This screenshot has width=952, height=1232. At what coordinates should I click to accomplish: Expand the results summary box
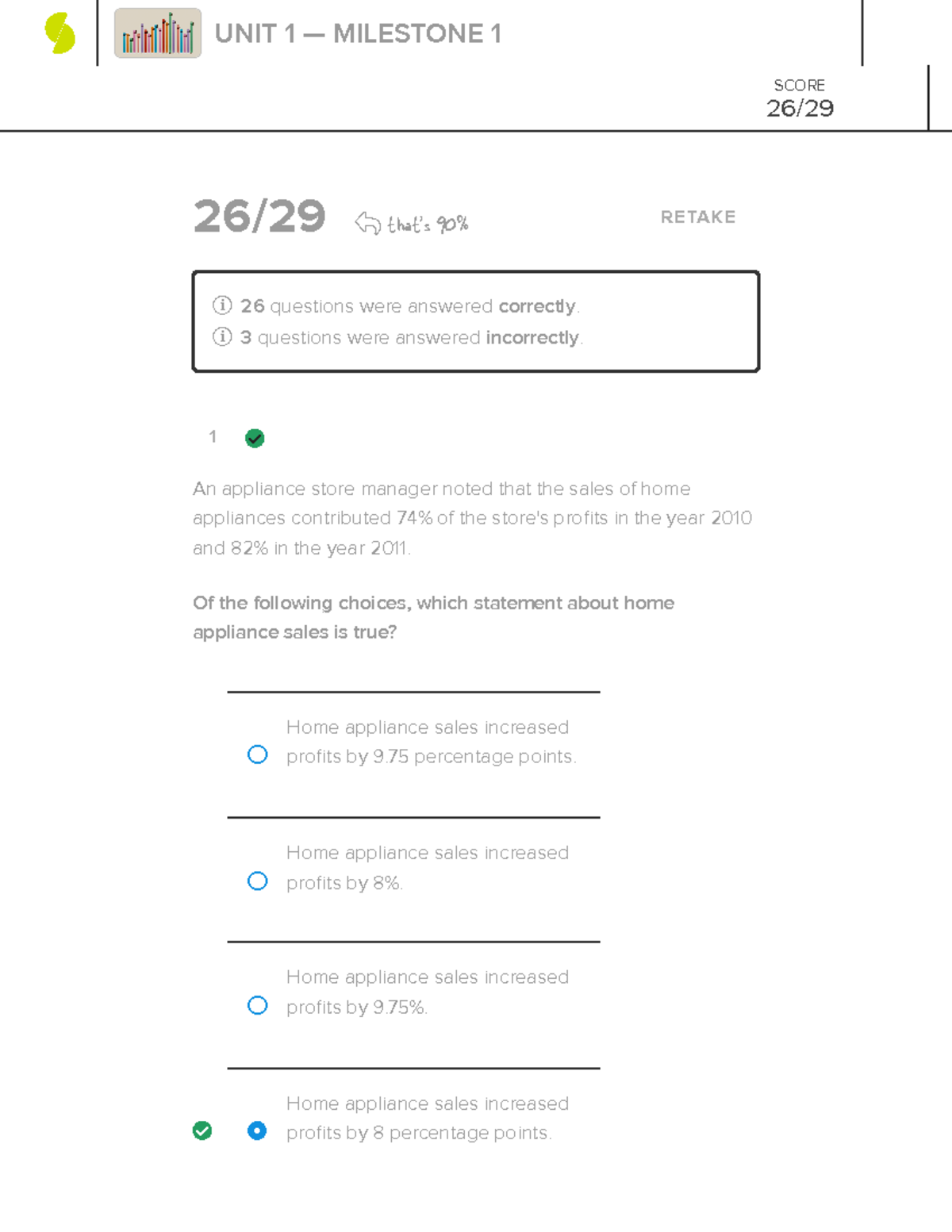(474, 320)
